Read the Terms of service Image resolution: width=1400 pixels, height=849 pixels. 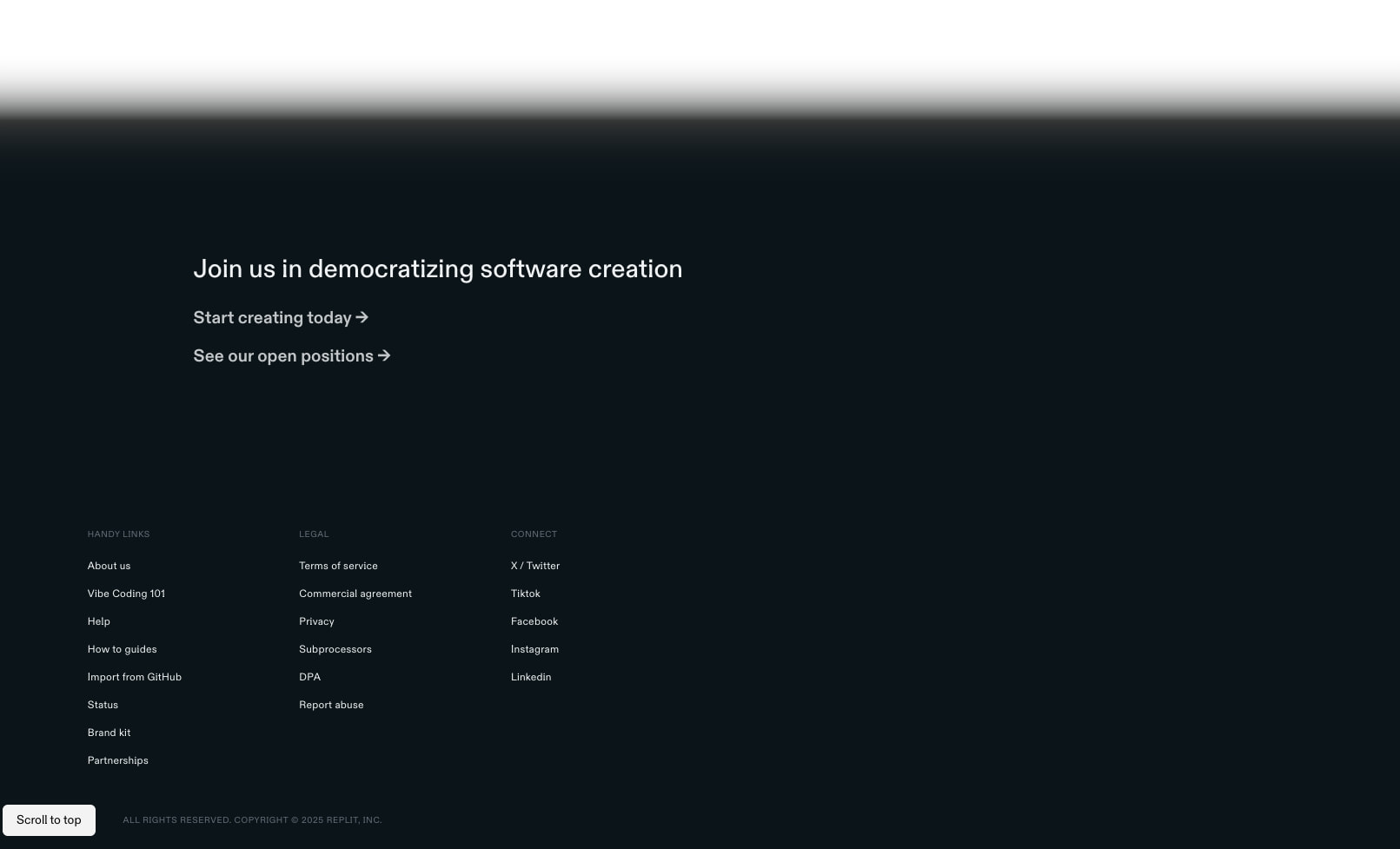[338, 566]
